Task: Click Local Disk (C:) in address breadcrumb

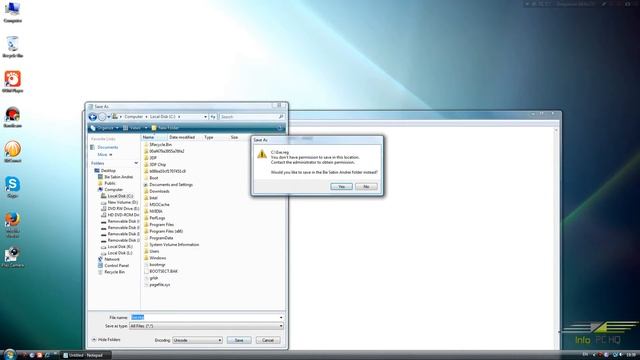Action: coord(162,117)
